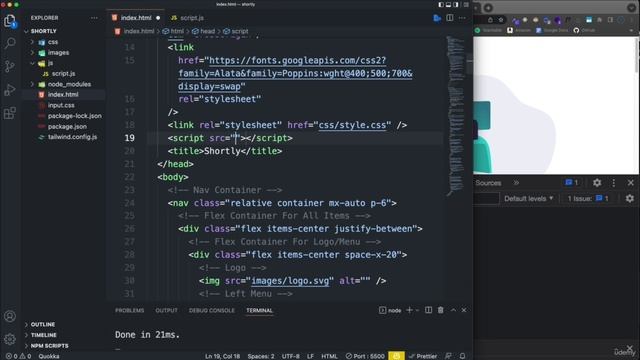Image resolution: width=640 pixels, height=360 pixels.
Task: Close the terminal panel
Action: tap(464, 310)
